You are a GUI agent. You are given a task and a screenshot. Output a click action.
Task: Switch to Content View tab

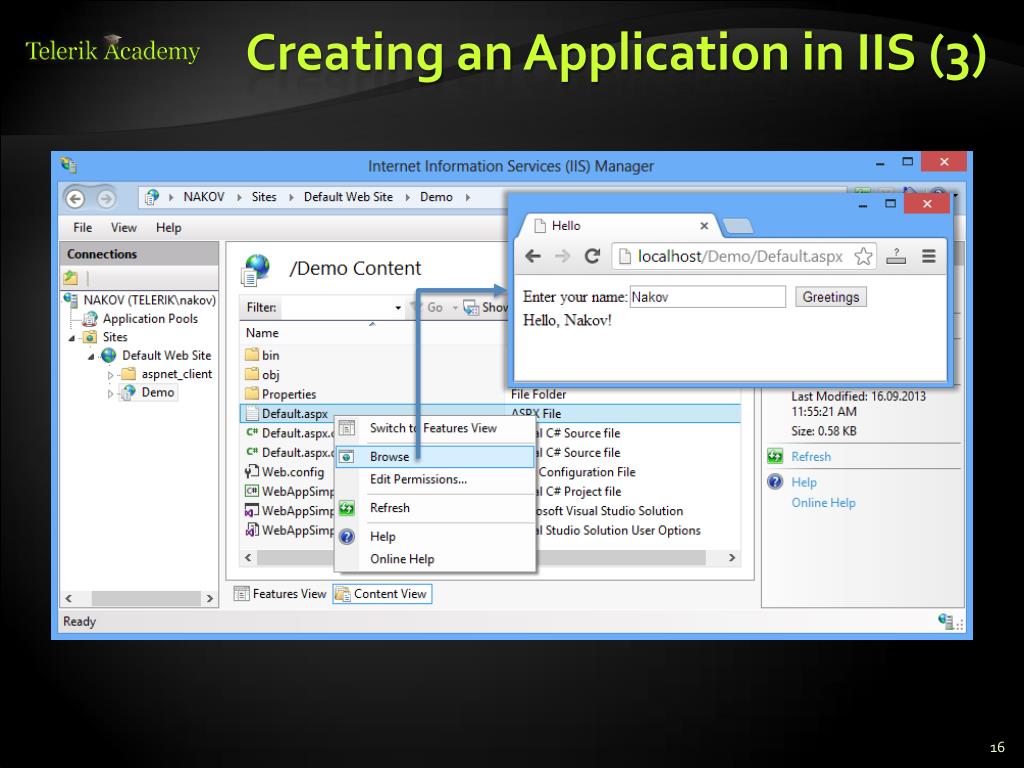tap(382, 594)
